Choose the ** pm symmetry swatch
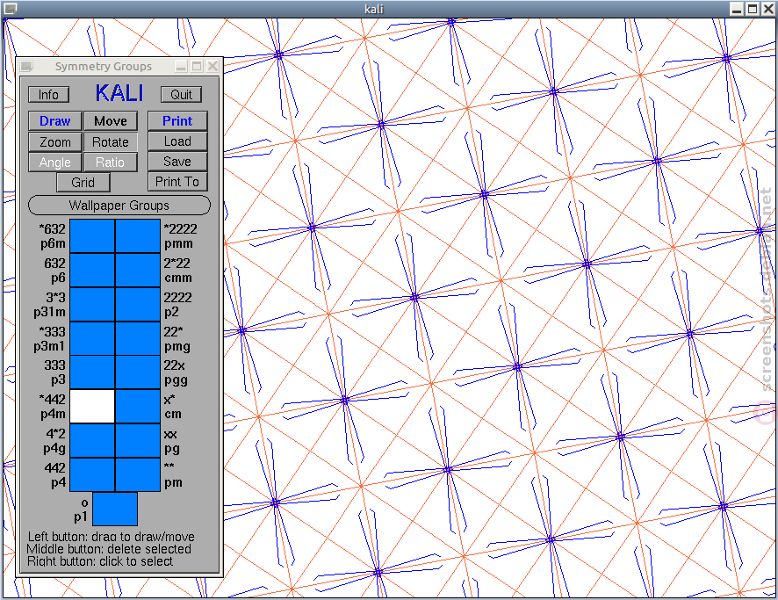 (138, 475)
